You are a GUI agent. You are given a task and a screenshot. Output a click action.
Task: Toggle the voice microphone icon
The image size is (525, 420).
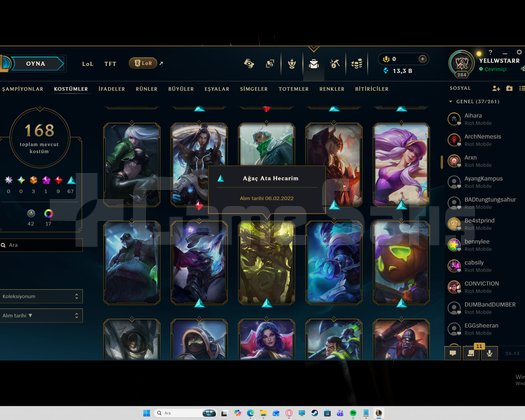(490, 353)
